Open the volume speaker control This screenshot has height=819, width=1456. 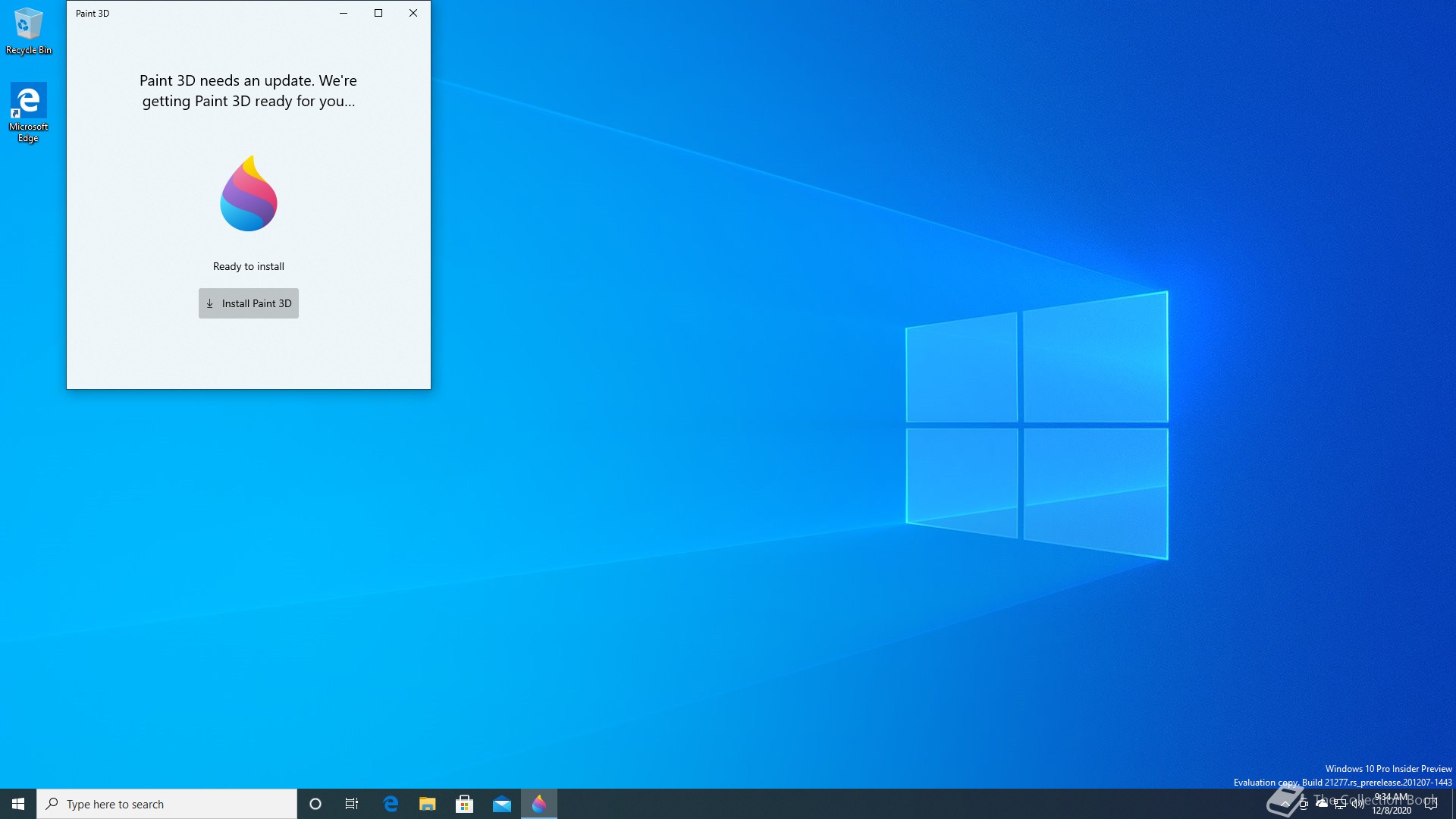pyautogui.click(x=1358, y=804)
